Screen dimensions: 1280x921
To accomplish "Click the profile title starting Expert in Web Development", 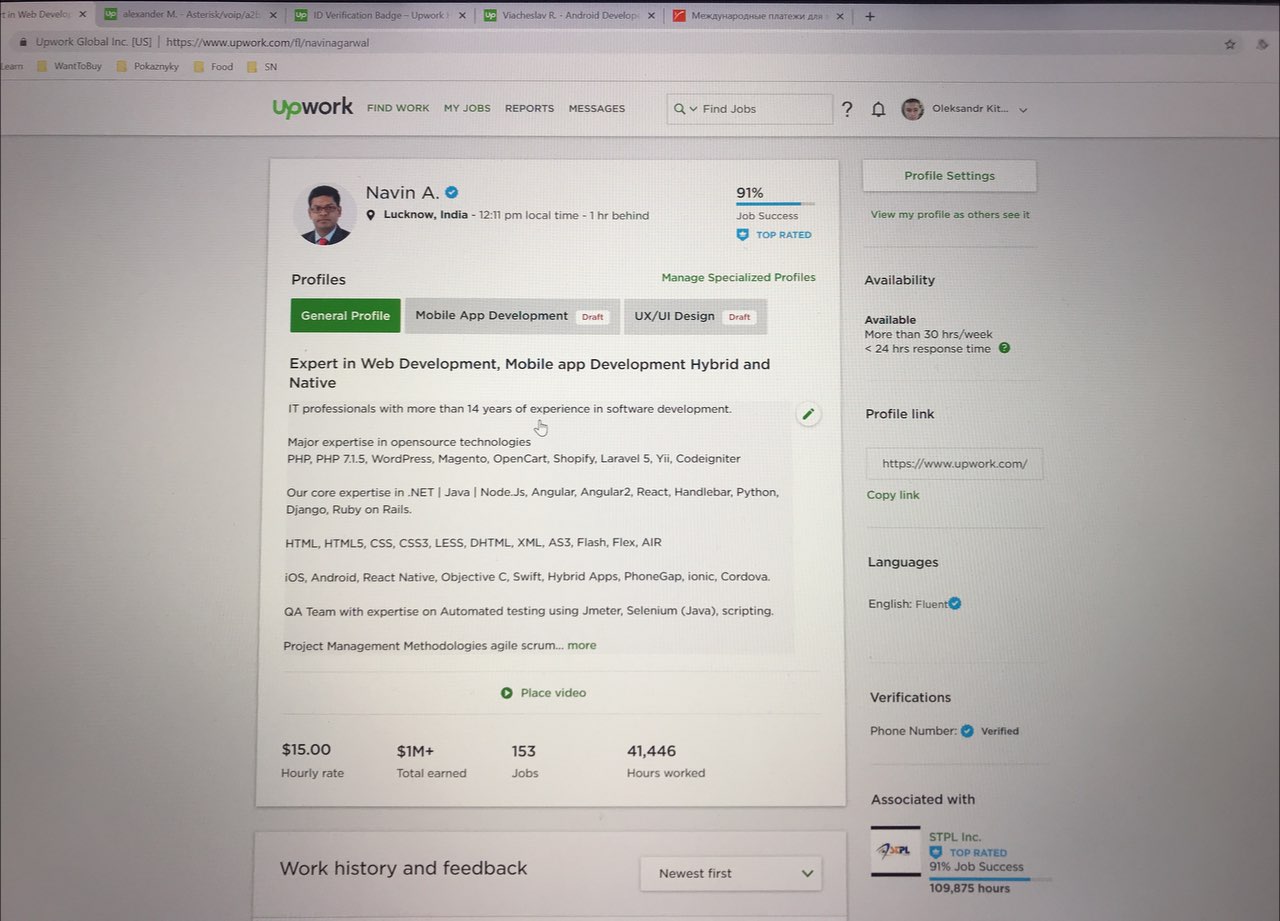I will pos(530,373).
